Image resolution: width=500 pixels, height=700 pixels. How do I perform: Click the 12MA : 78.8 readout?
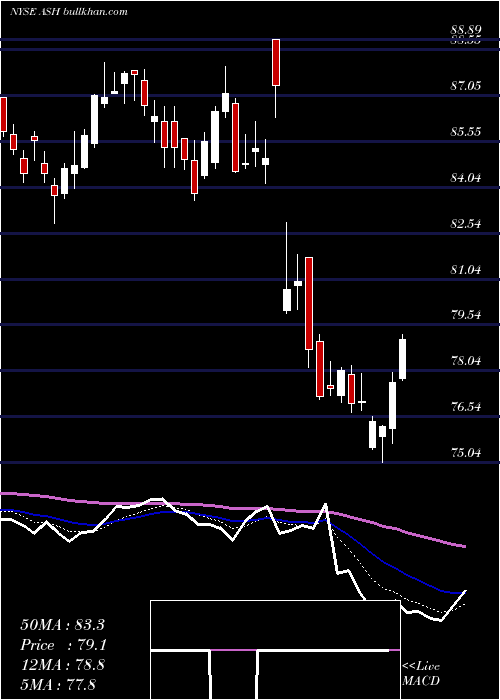62,665
